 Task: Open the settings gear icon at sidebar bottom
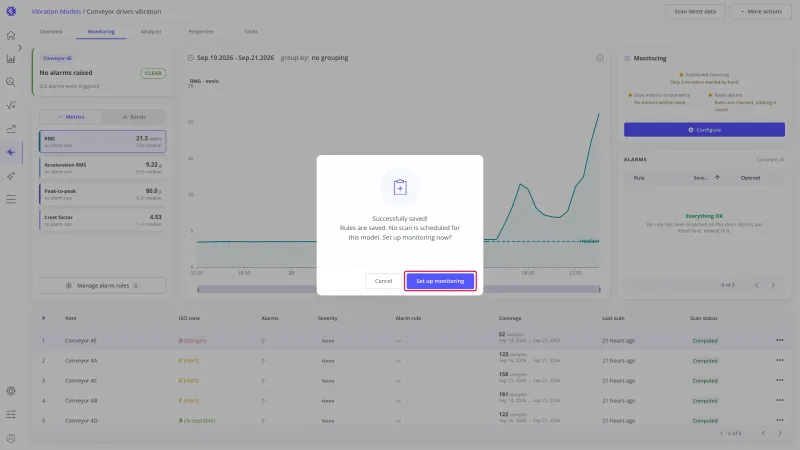[x=11, y=391]
